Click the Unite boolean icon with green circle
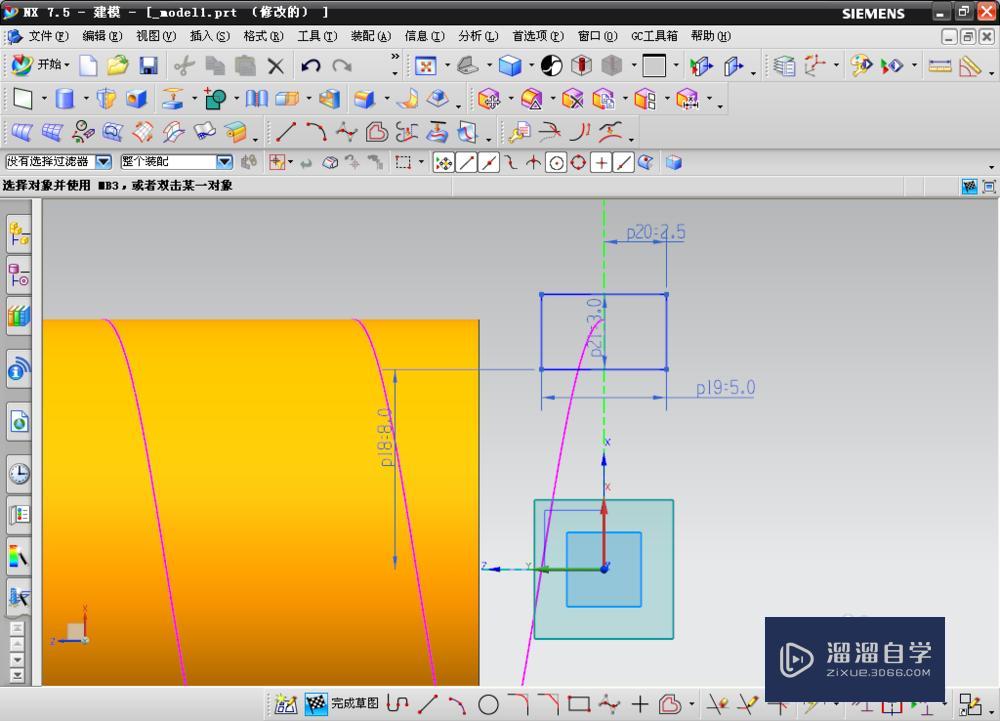Viewport: 1000px width, 721px height. click(215, 99)
